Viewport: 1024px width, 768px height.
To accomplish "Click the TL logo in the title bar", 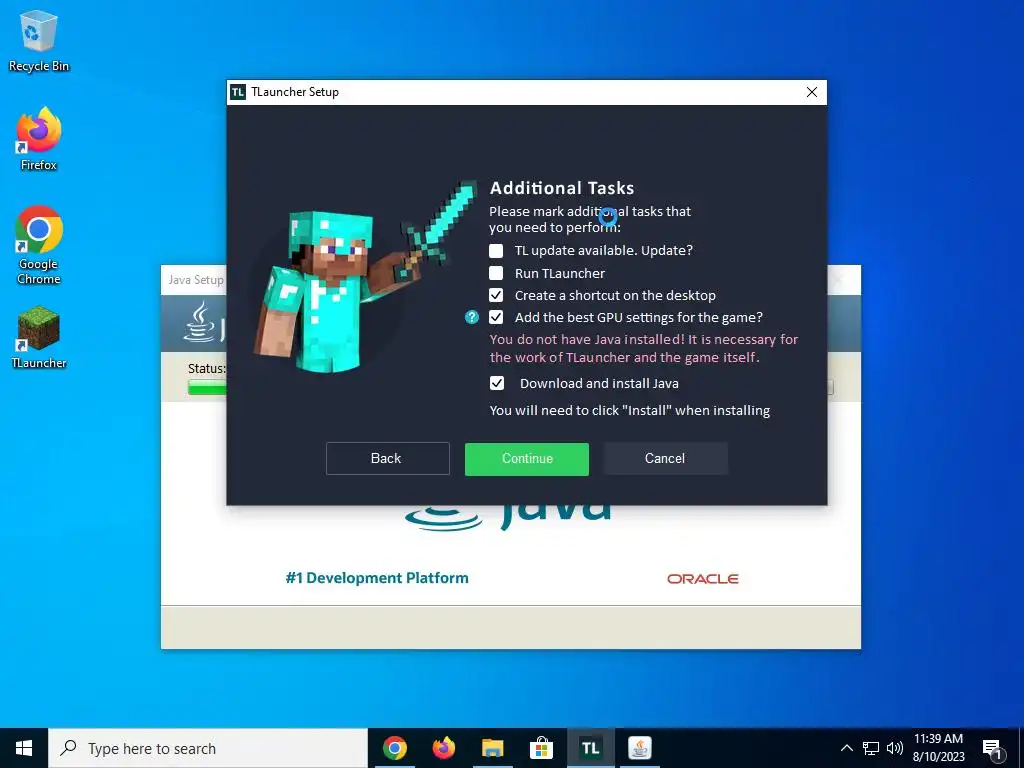I will tap(238, 92).
